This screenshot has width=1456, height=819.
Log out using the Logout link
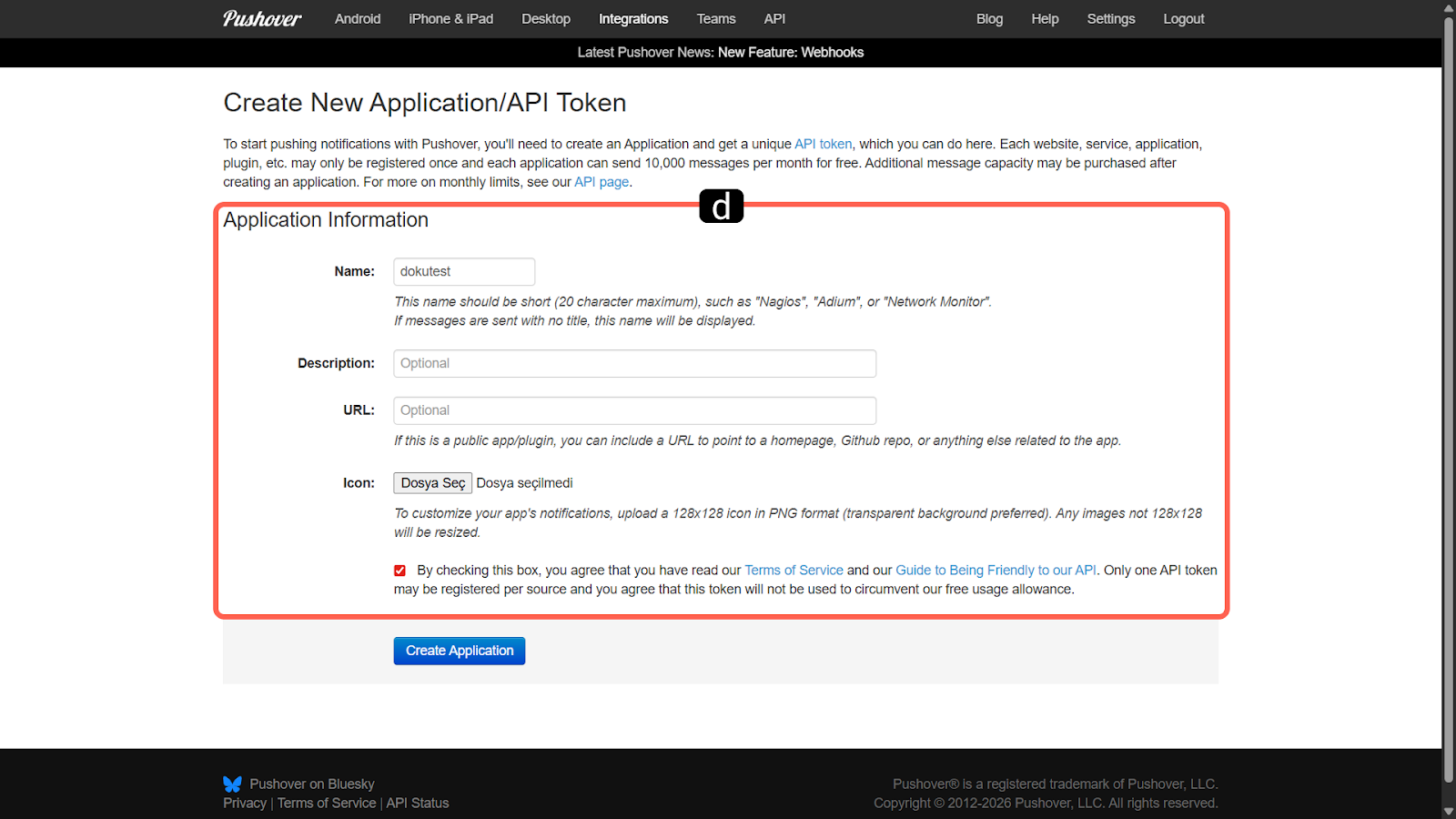click(1183, 19)
